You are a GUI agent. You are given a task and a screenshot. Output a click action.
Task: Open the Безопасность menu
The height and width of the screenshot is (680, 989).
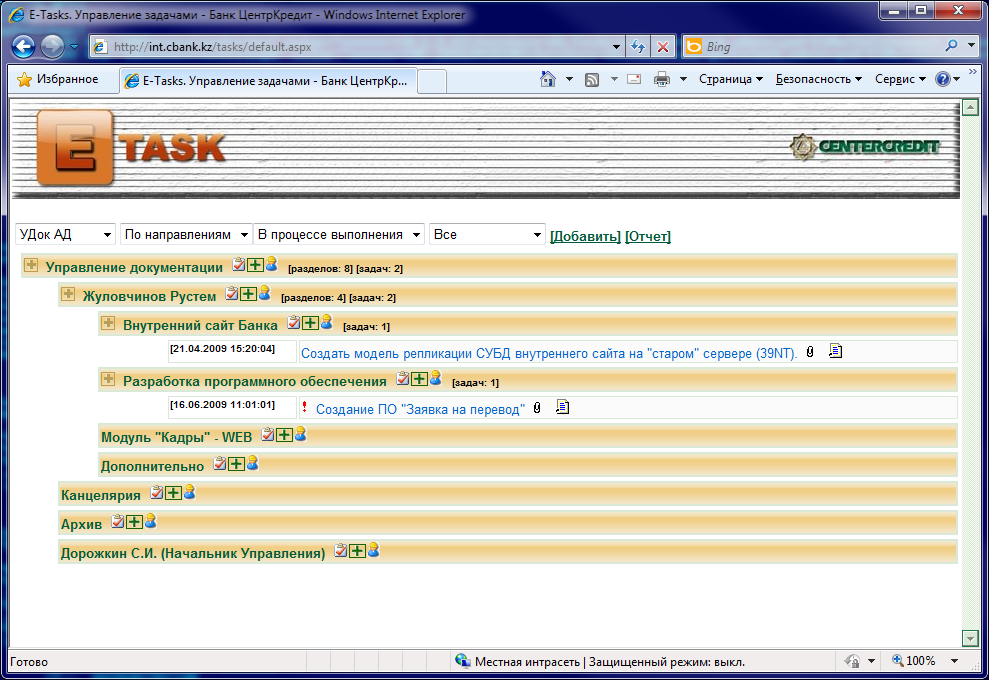(818, 79)
